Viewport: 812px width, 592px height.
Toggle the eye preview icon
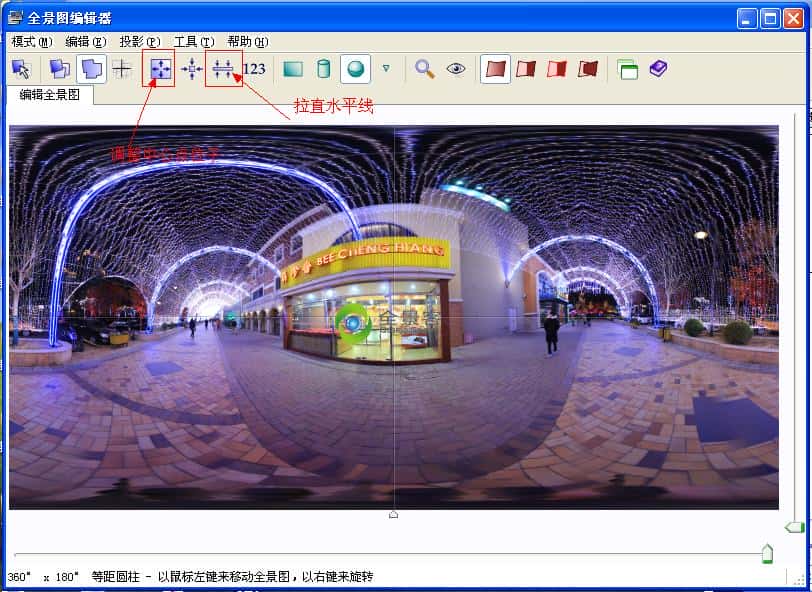click(455, 68)
